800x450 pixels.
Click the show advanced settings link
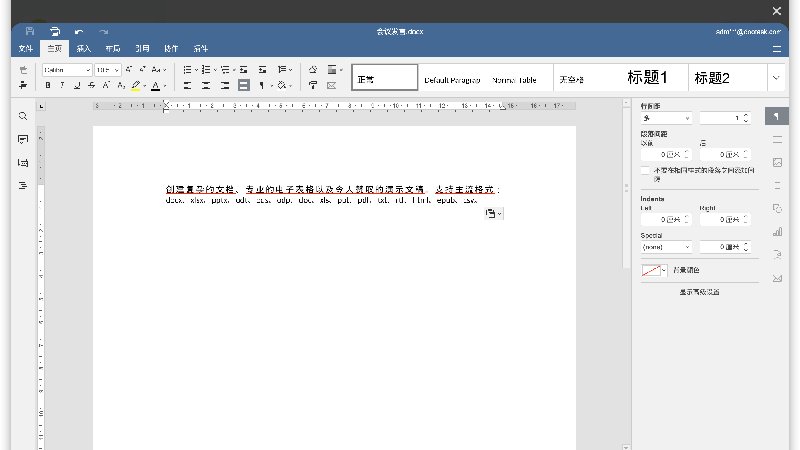[x=699, y=292]
